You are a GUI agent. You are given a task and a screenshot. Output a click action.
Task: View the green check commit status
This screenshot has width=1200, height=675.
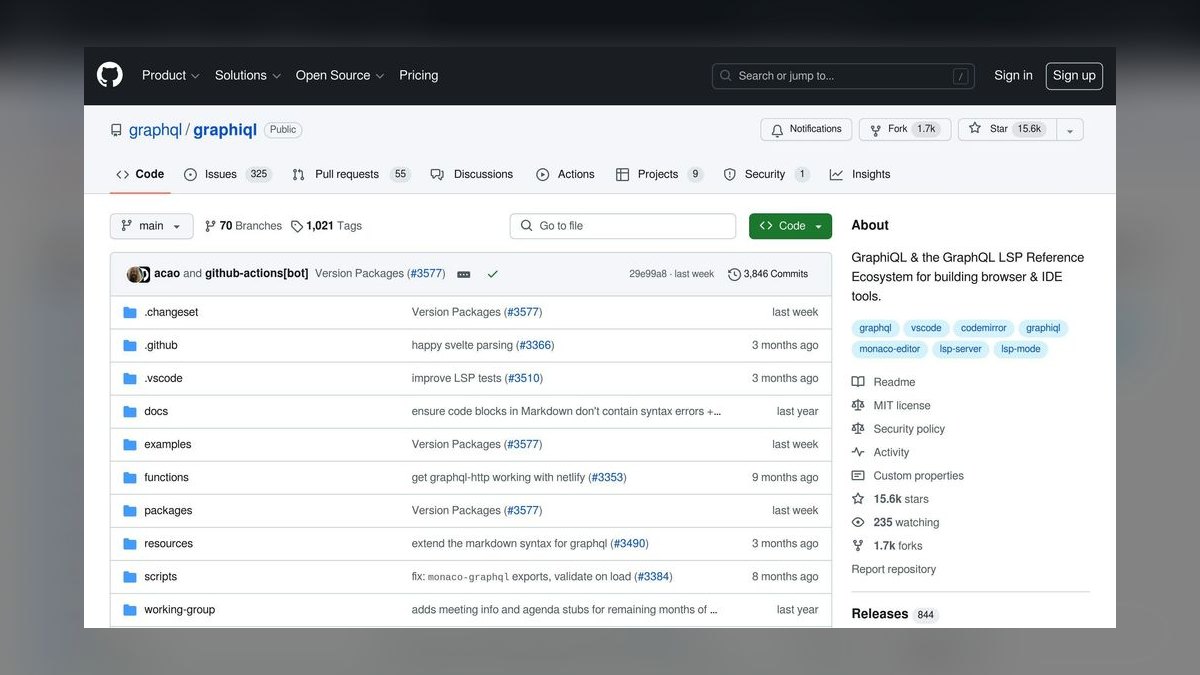492,274
